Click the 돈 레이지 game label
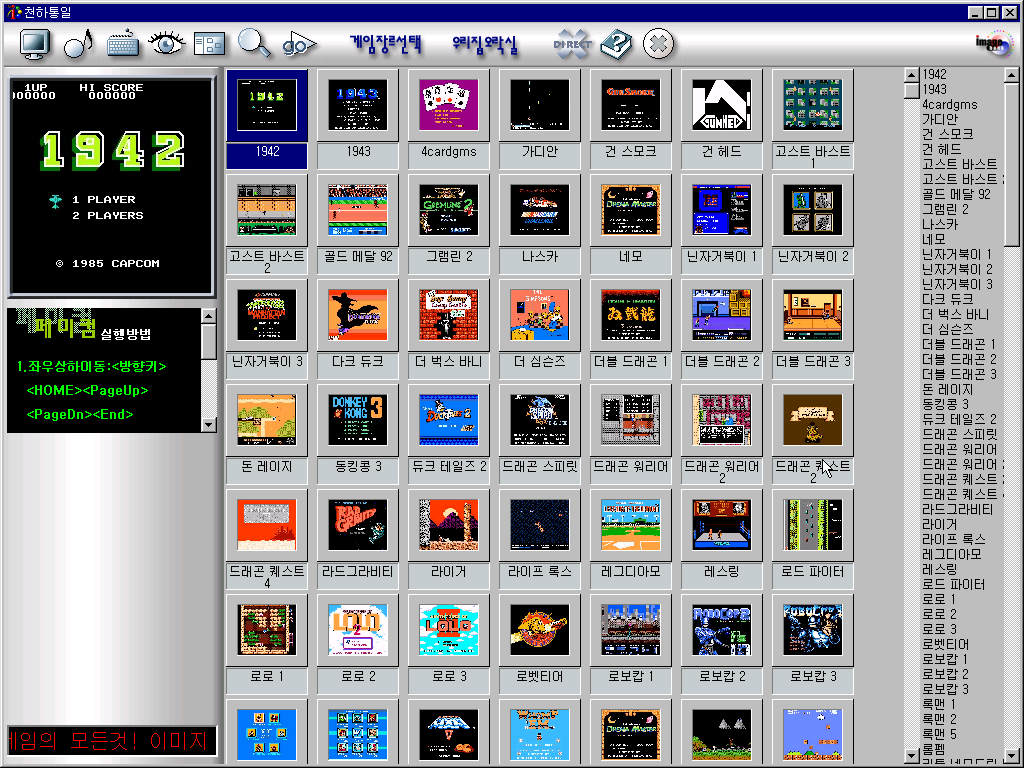 (x=267, y=467)
